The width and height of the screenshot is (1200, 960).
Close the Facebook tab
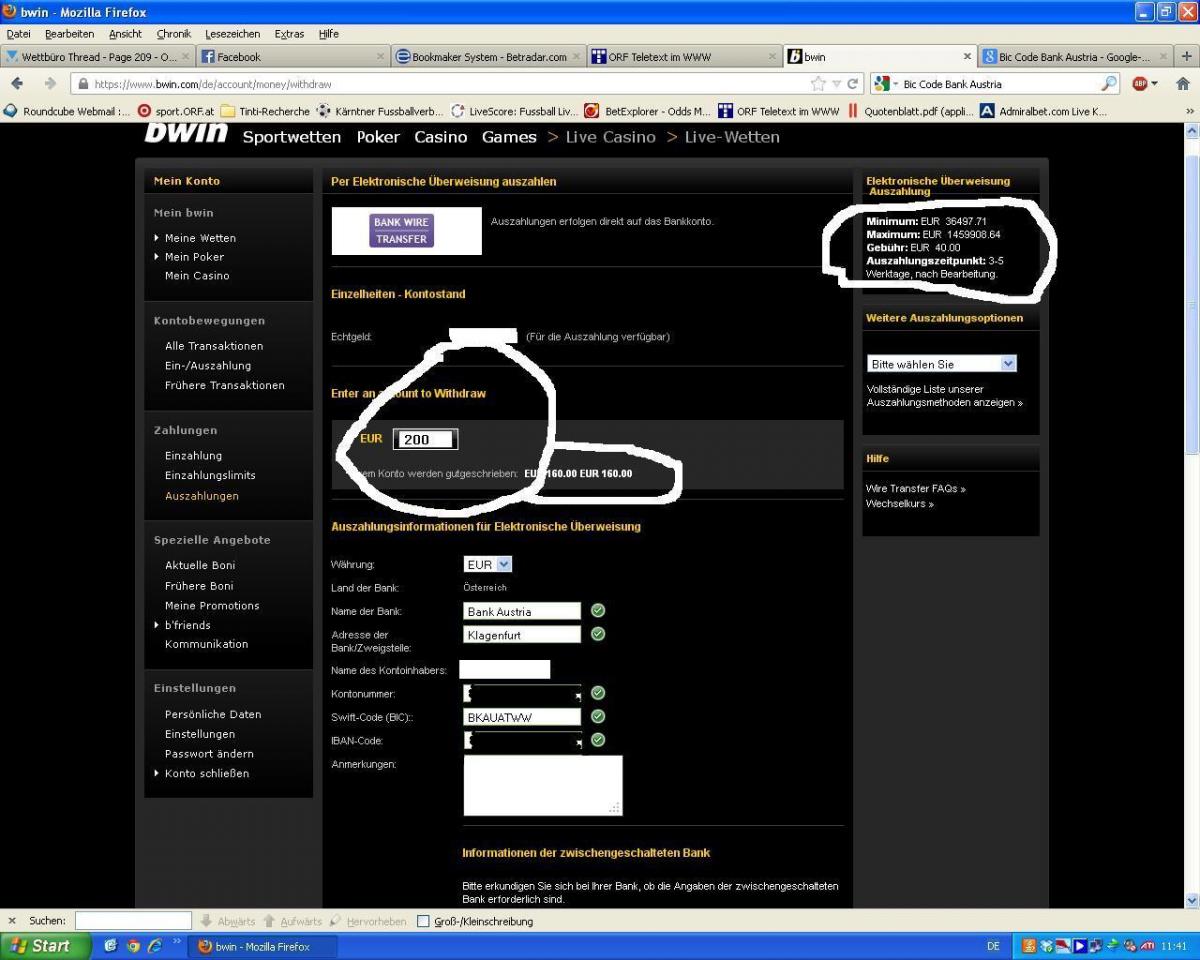click(x=380, y=57)
